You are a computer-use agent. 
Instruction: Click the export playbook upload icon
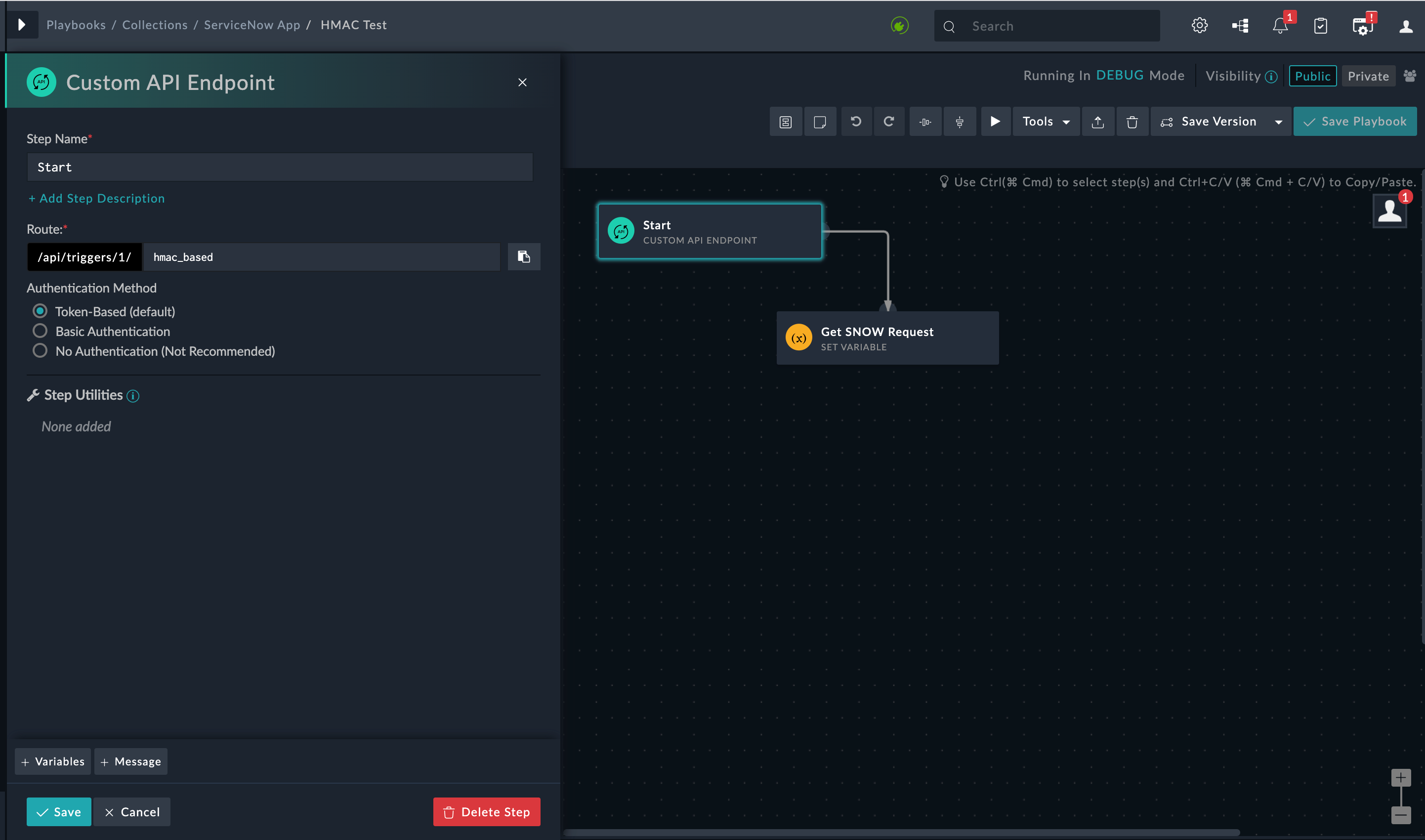coord(1097,122)
